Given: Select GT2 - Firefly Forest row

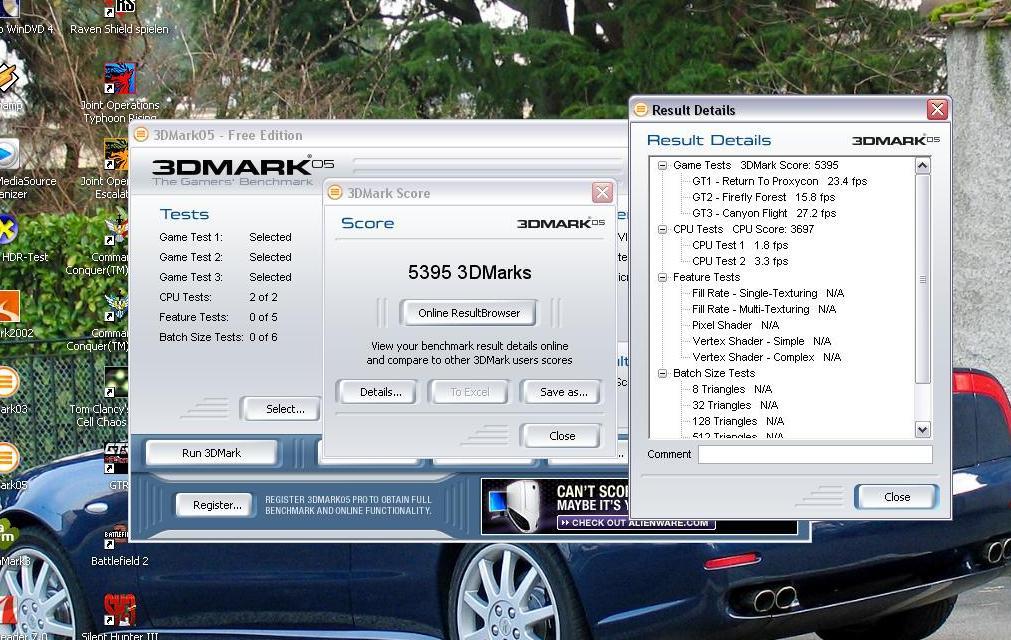Looking at the screenshot, I should 763,197.
